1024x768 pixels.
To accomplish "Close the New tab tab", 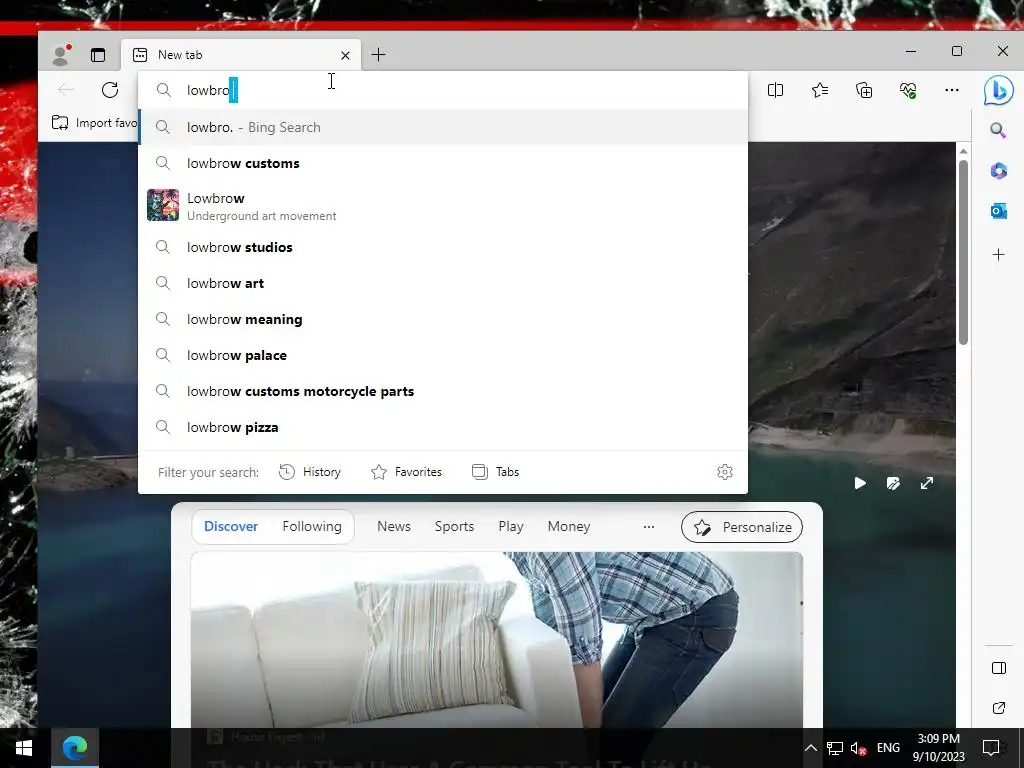I will click(345, 56).
